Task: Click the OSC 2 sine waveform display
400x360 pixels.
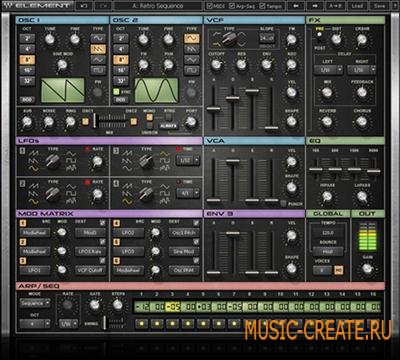Action: (x=156, y=90)
